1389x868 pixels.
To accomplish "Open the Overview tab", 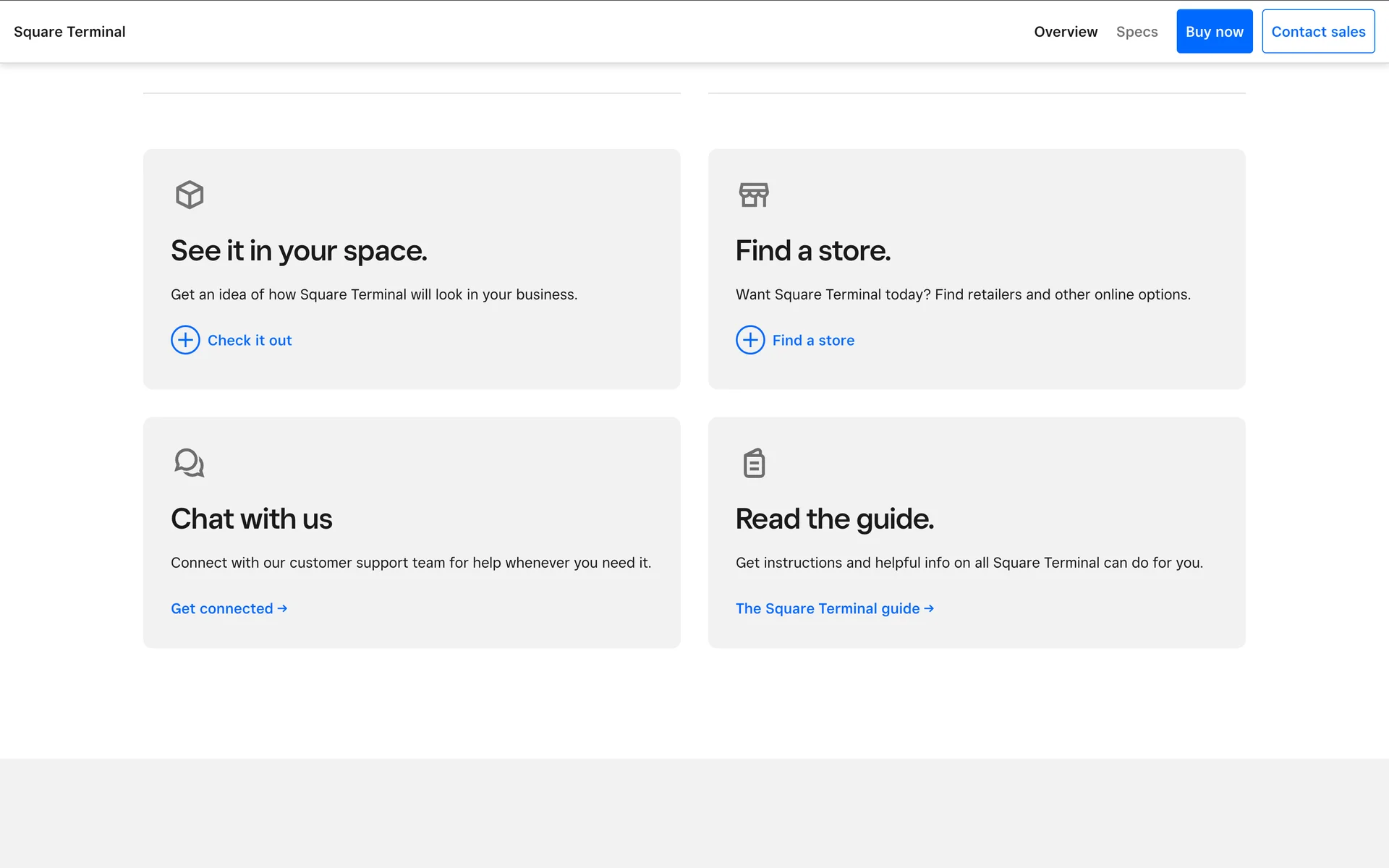I will 1066,32.
